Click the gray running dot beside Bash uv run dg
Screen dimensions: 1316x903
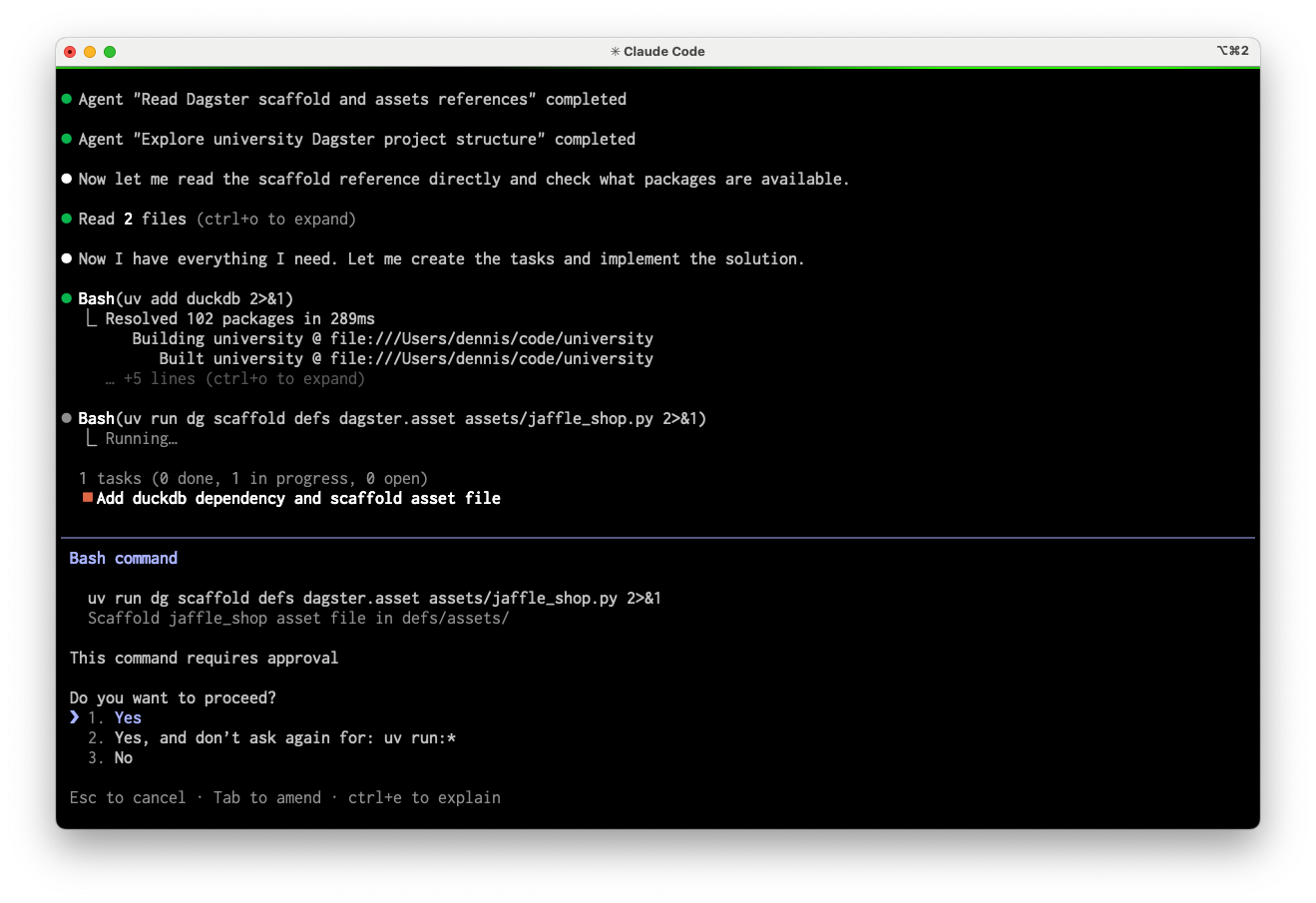tap(67, 418)
